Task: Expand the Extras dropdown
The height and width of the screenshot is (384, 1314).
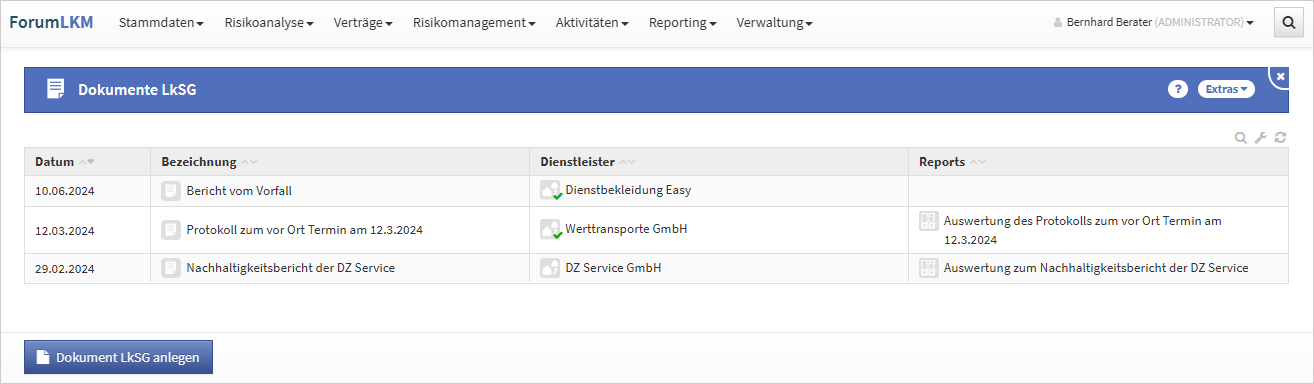Action: pyautogui.click(x=1226, y=89)
